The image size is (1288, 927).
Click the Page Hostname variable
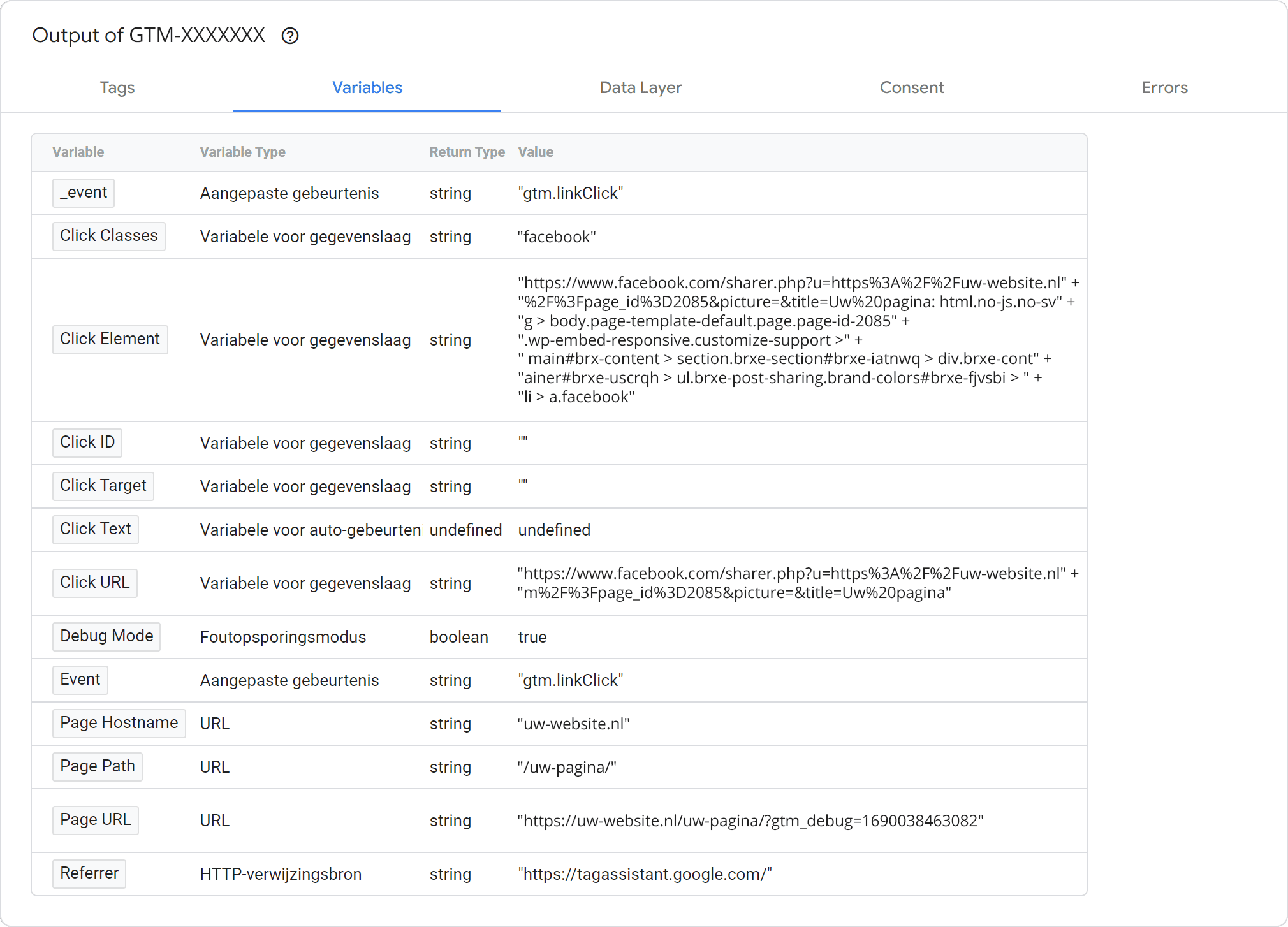click(x=119, y=723)
